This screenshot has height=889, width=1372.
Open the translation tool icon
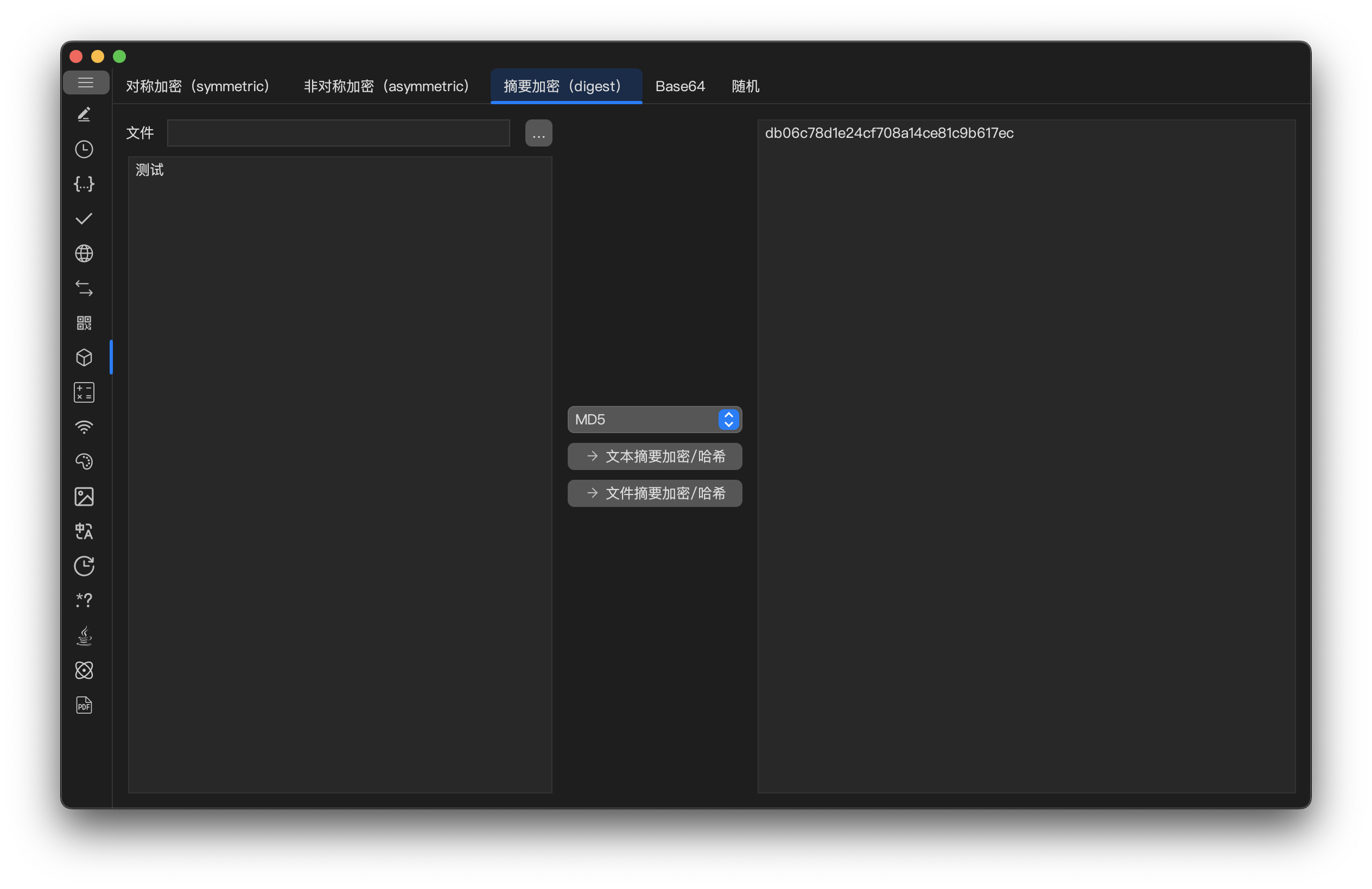(x=84, y=531)
